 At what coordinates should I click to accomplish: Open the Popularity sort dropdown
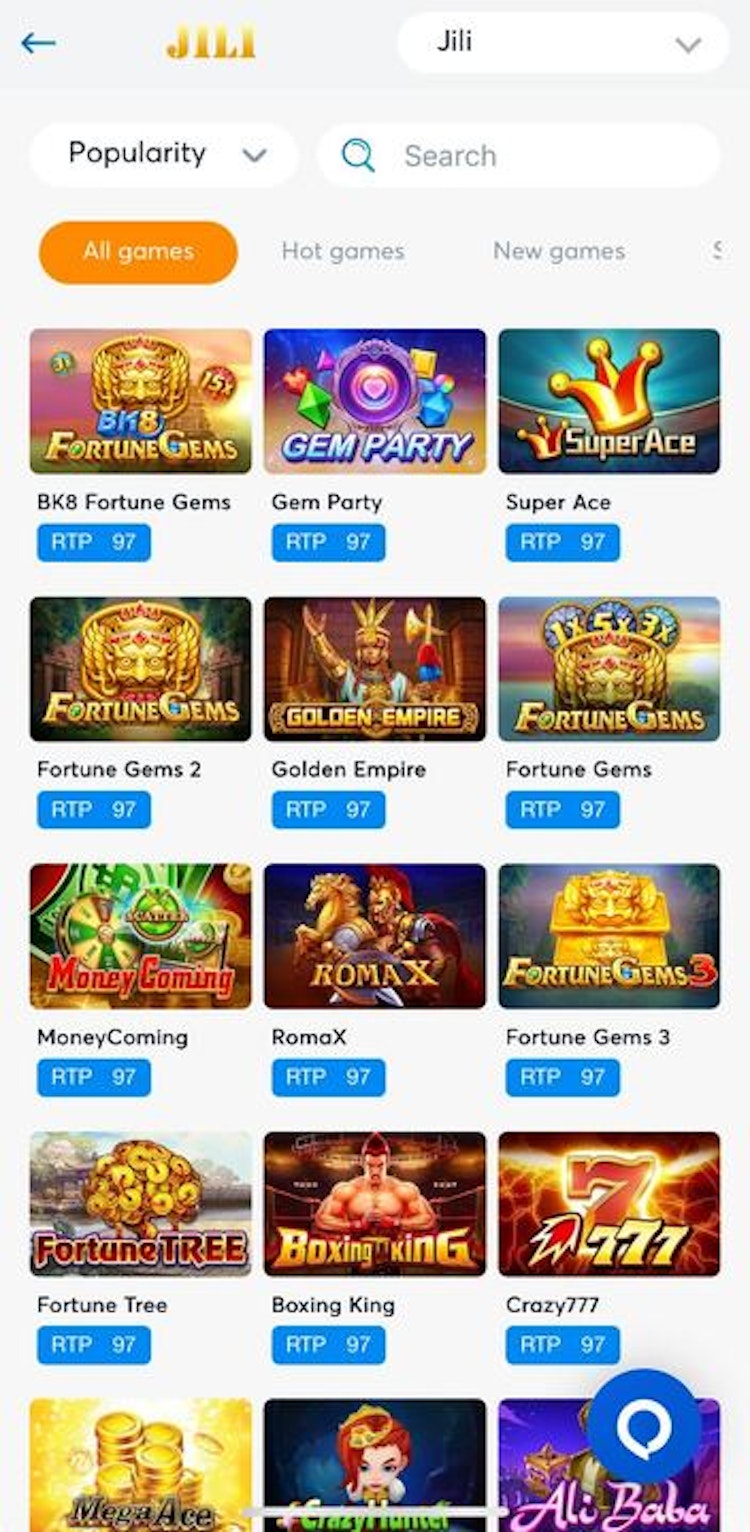[164, 155]
